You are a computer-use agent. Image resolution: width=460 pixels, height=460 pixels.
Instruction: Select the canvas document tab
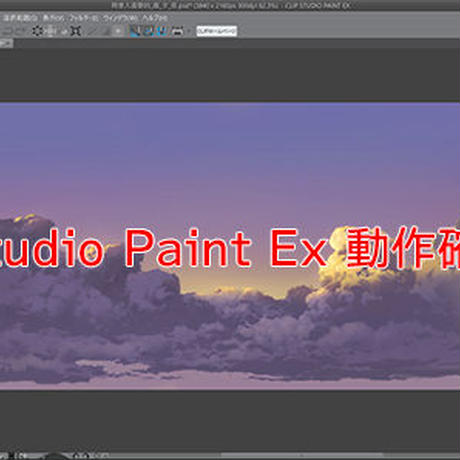click(6, 43)
